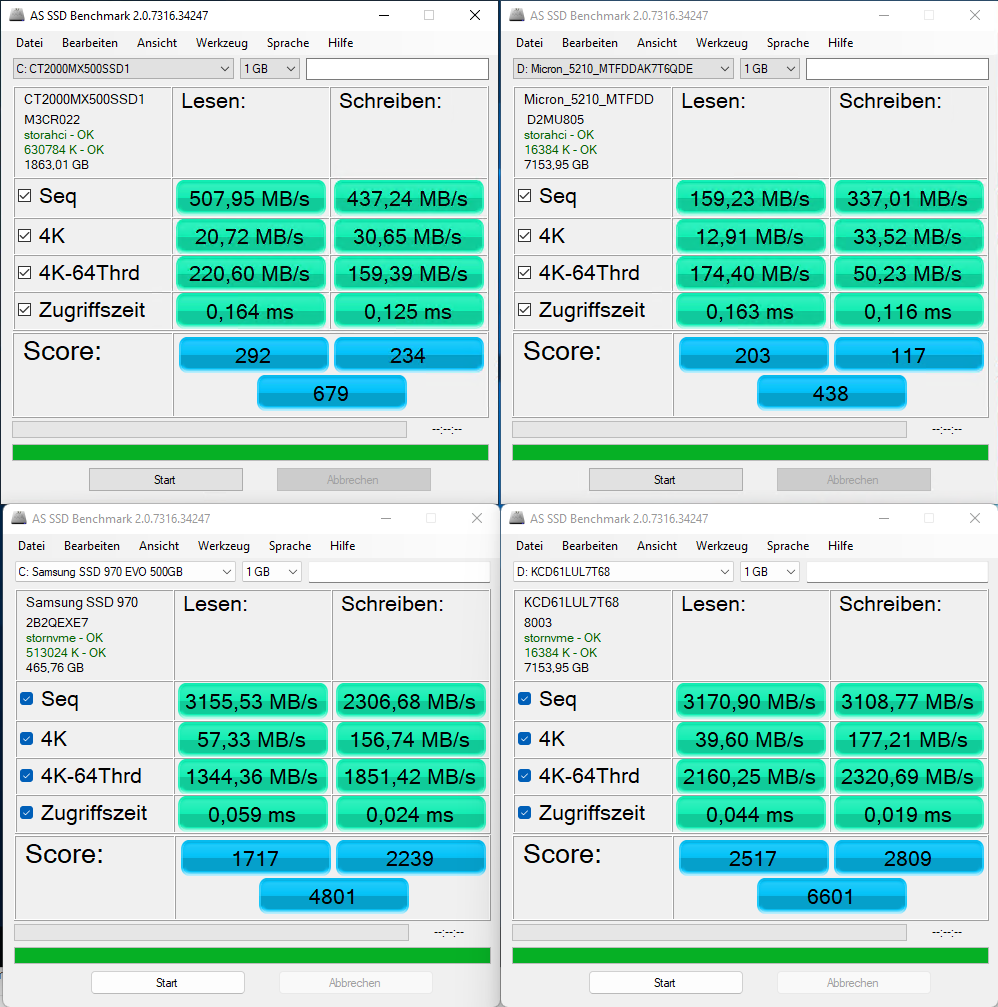Open drive dropdown showing C: Samsung SSD 970 EVO

click(x=125, y=572)
